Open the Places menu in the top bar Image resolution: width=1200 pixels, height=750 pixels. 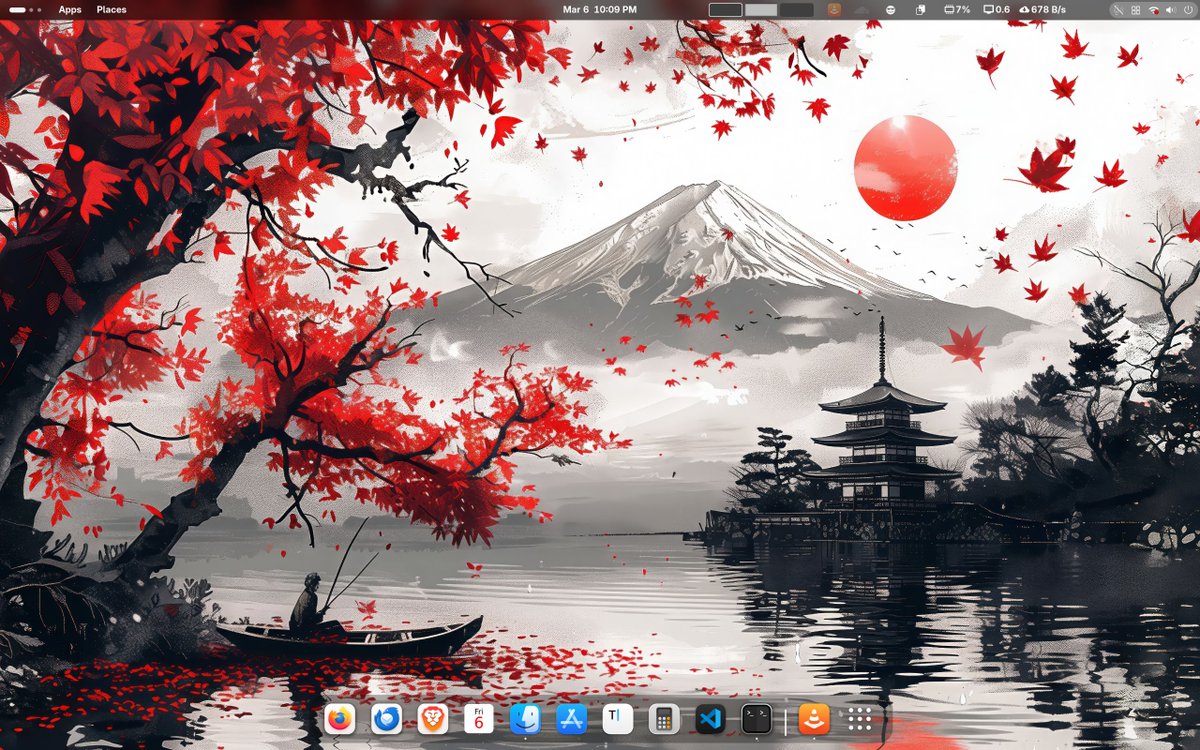point(111,9)
